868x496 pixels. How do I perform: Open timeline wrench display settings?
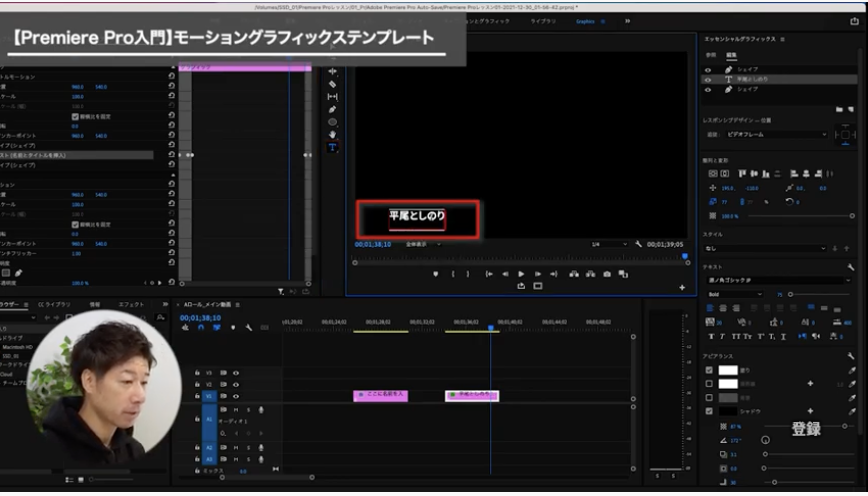(249, 328)
